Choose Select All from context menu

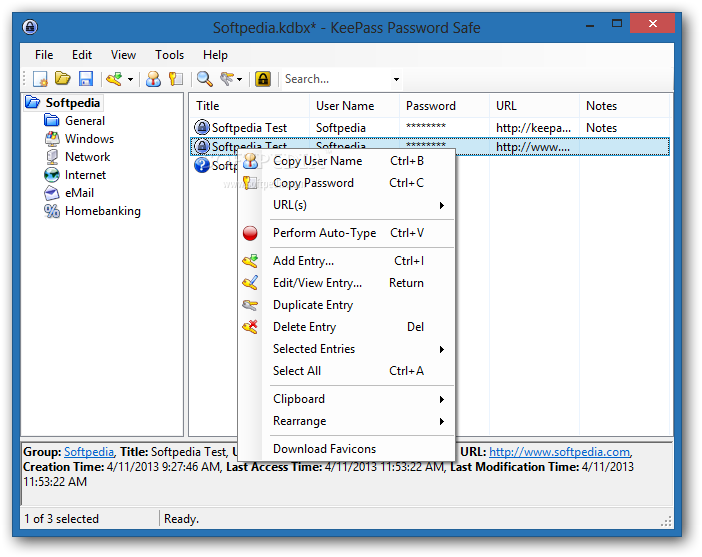pos(348,371)
